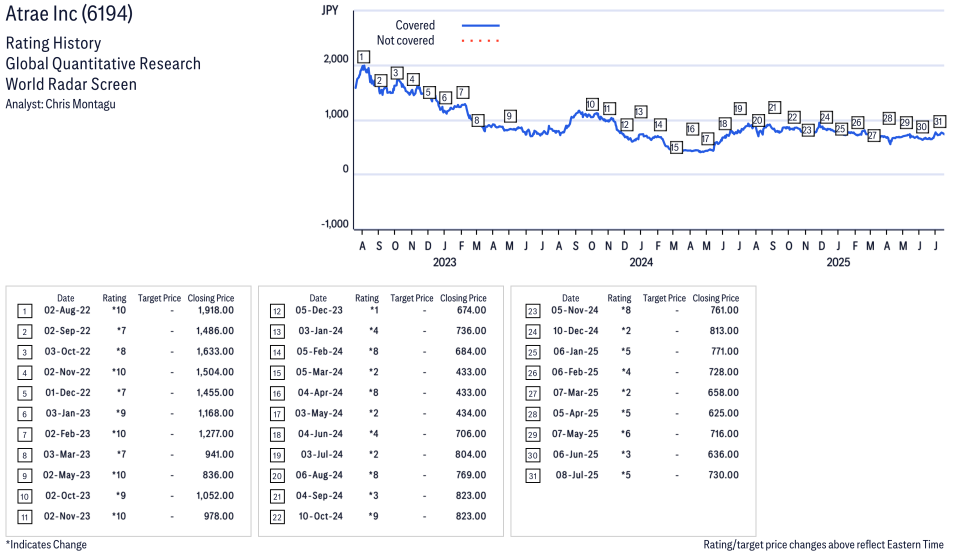955x551 pixels.
Task: Click the blue Covered legend line
Action: click(481, 26)
